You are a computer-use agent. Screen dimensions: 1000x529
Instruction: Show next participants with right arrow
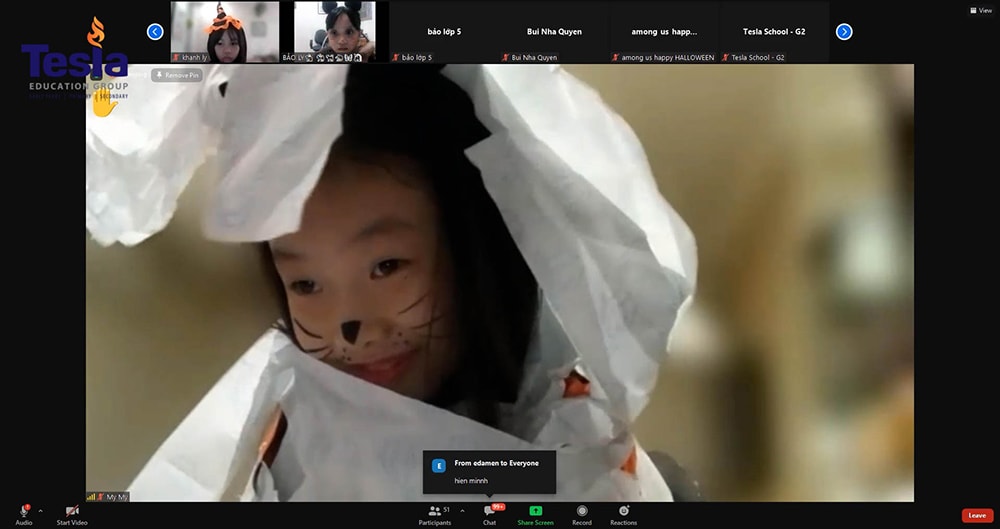point(844,32)
